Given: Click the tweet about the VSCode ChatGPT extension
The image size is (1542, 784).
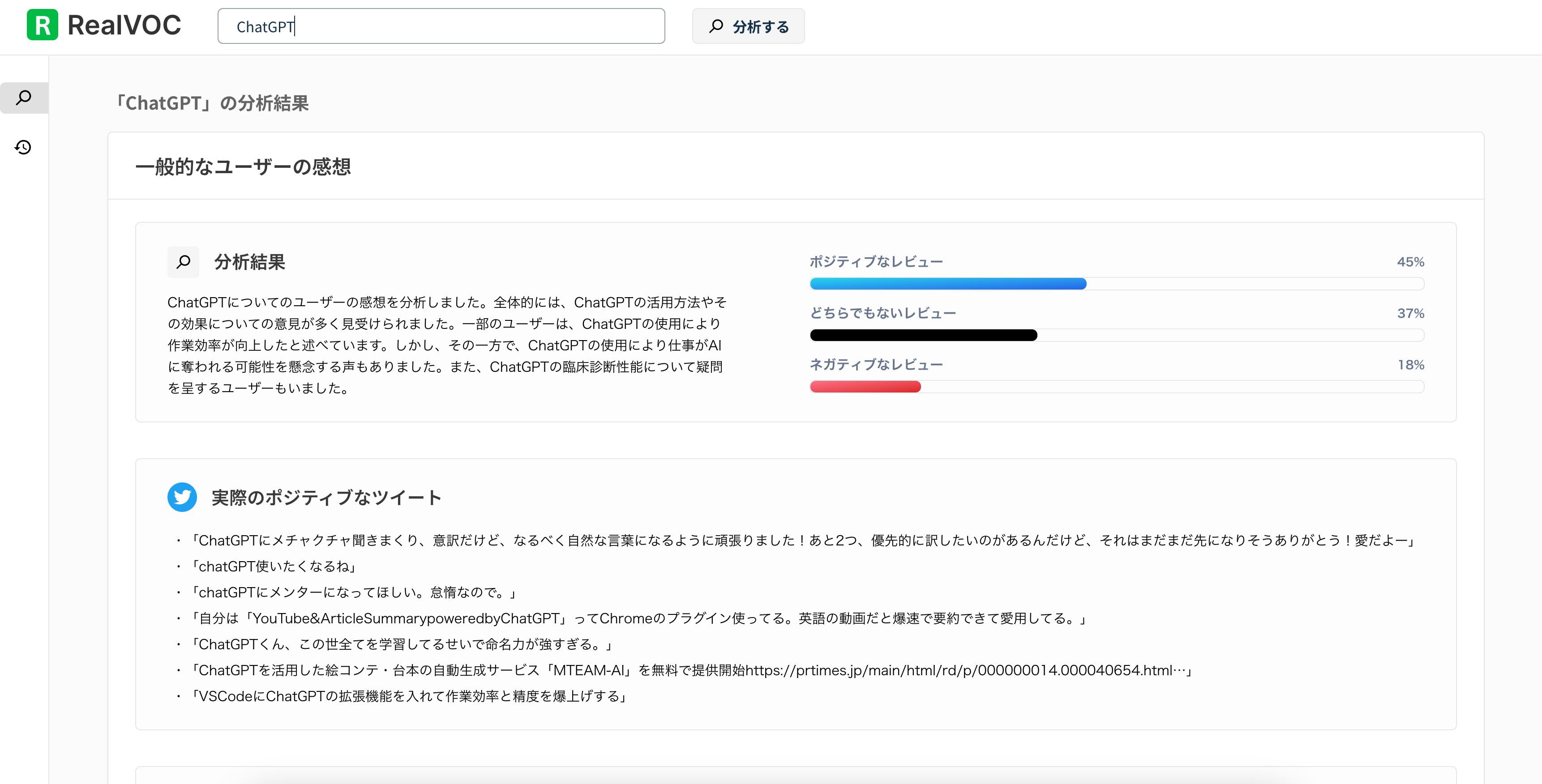Looking at the screenshot, I should pyautogui.click(x=409, y=696).
